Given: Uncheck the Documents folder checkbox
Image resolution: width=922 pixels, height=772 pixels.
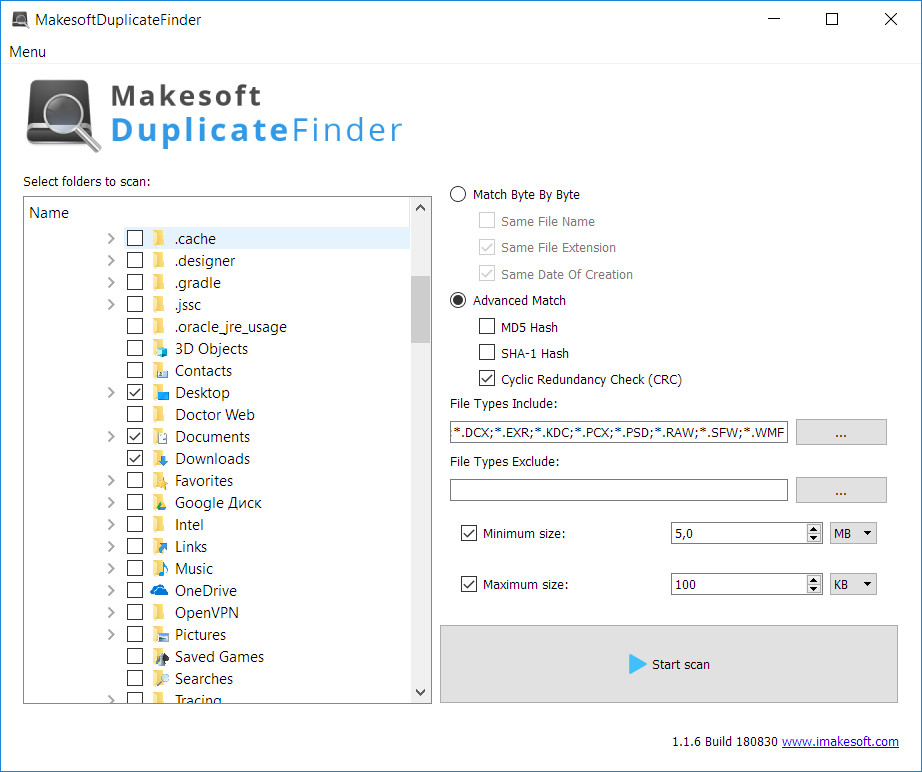Looking at the screenshot, I should [135, 436].
